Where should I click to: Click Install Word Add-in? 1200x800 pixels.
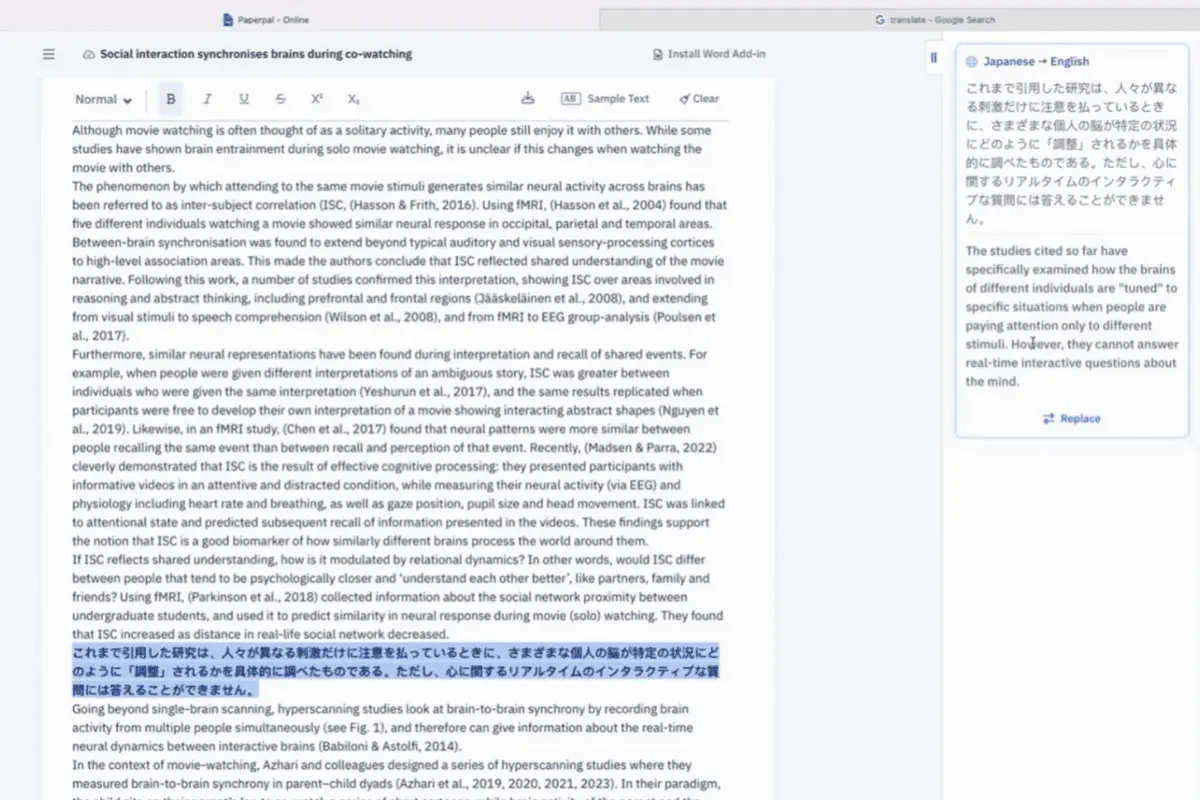point(709,54)
